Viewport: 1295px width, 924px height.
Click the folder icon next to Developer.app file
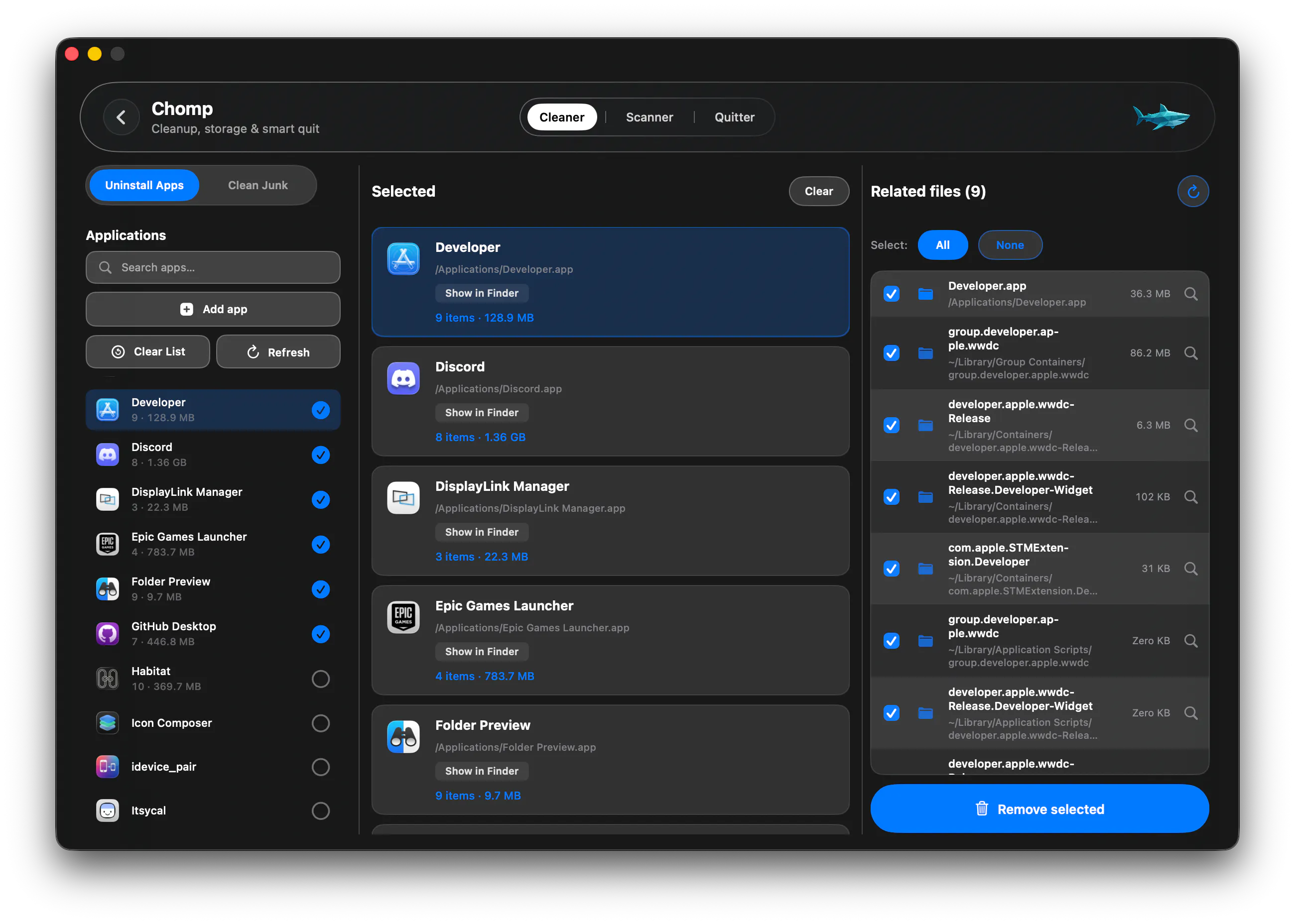925,294
